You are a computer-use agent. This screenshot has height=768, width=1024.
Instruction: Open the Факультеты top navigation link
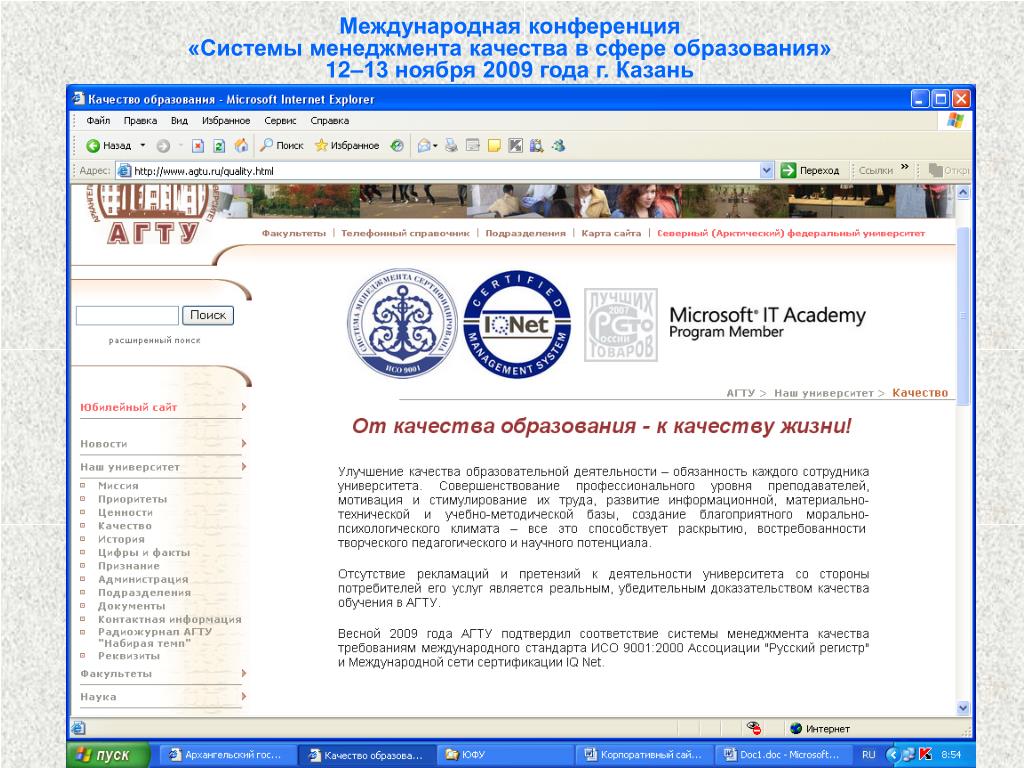coord(294,233)
